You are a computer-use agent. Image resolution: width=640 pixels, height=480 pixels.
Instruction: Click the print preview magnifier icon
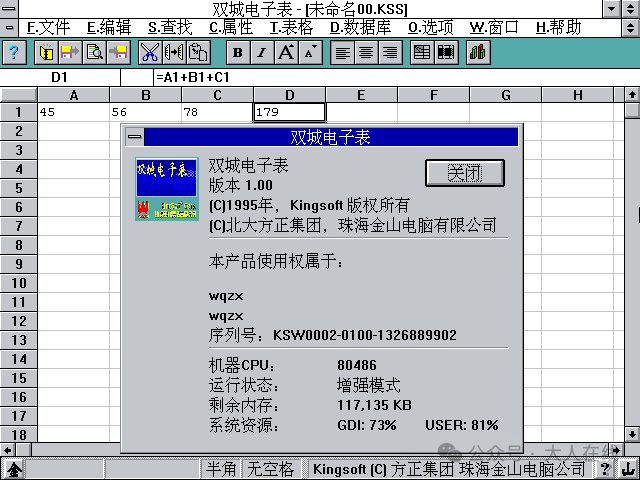coord(94,53)
